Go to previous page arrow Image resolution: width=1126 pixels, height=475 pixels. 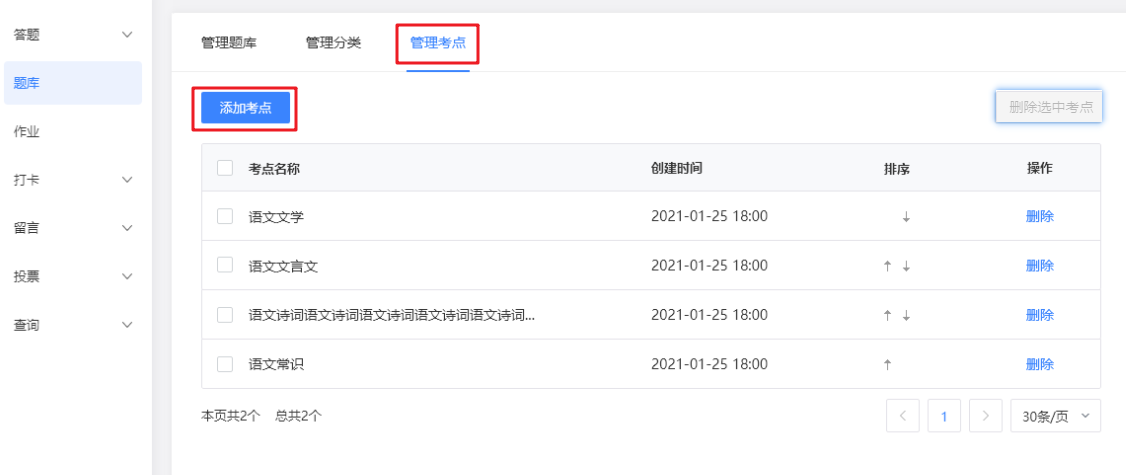[x=903, y=416]
